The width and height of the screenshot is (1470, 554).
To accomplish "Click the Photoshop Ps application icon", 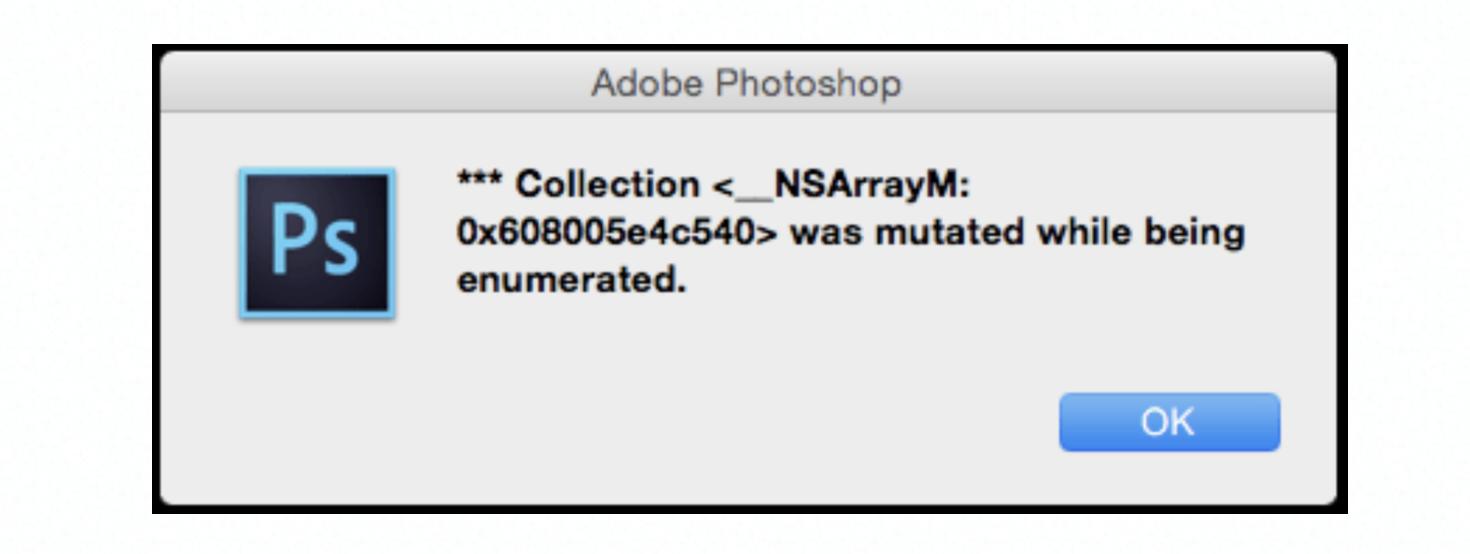I will (317, 243).
